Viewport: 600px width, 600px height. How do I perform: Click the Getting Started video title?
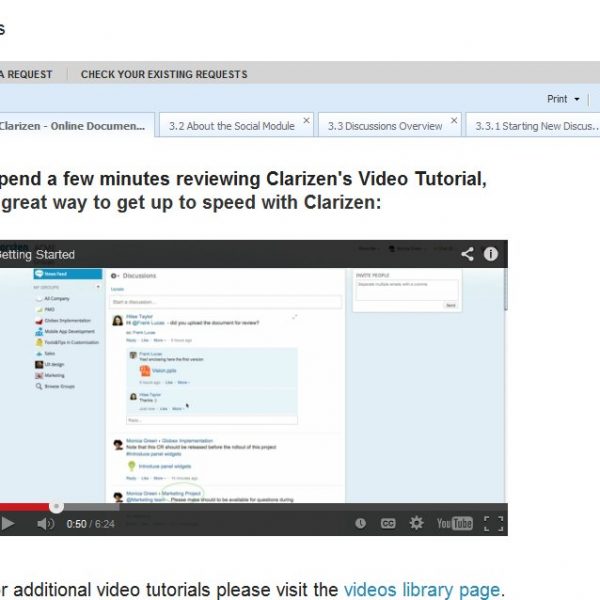37,254
